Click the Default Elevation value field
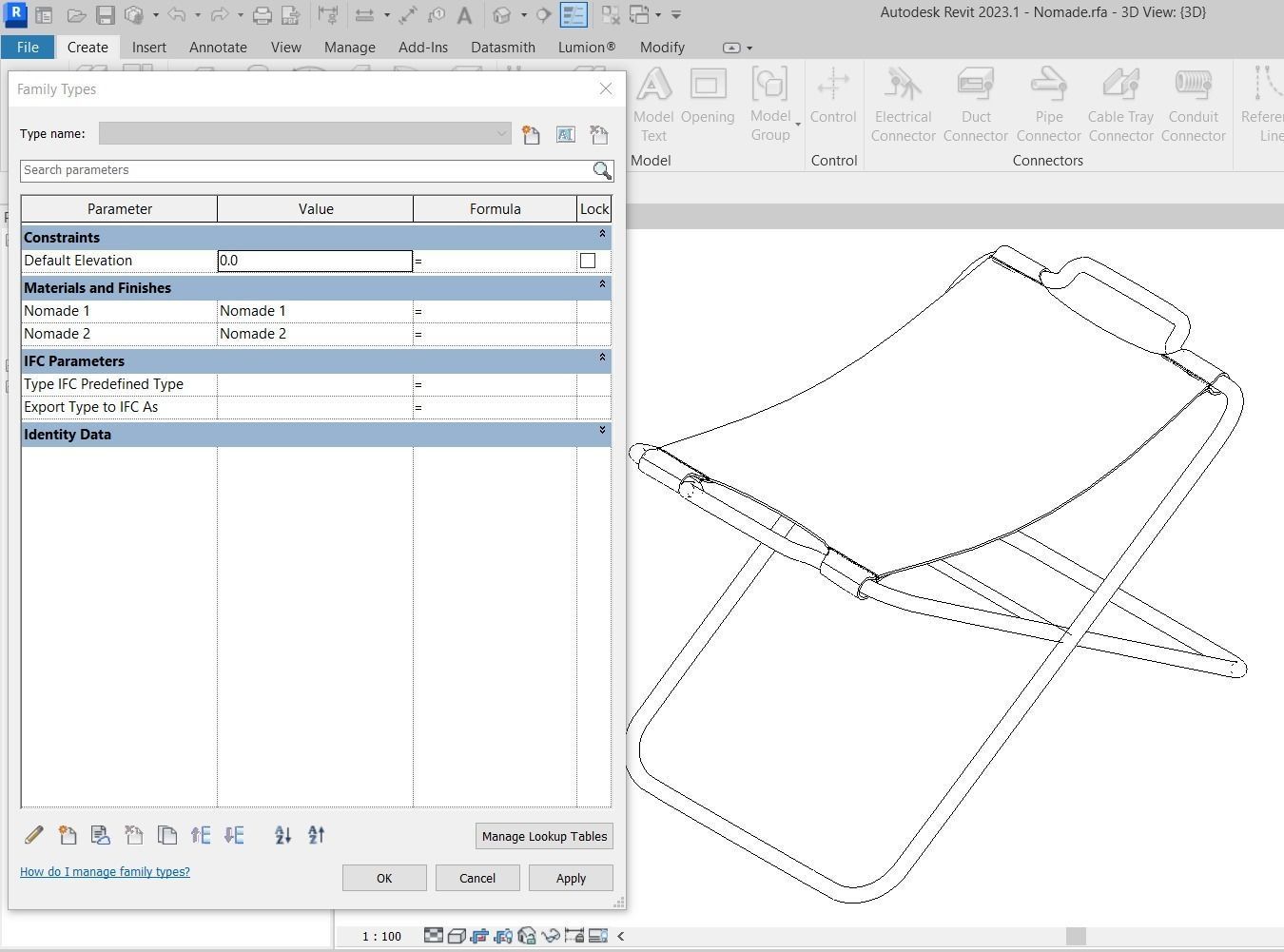The width and height of the screenshot is (1284, 952). pyautogui.click(x=315, y=261)
